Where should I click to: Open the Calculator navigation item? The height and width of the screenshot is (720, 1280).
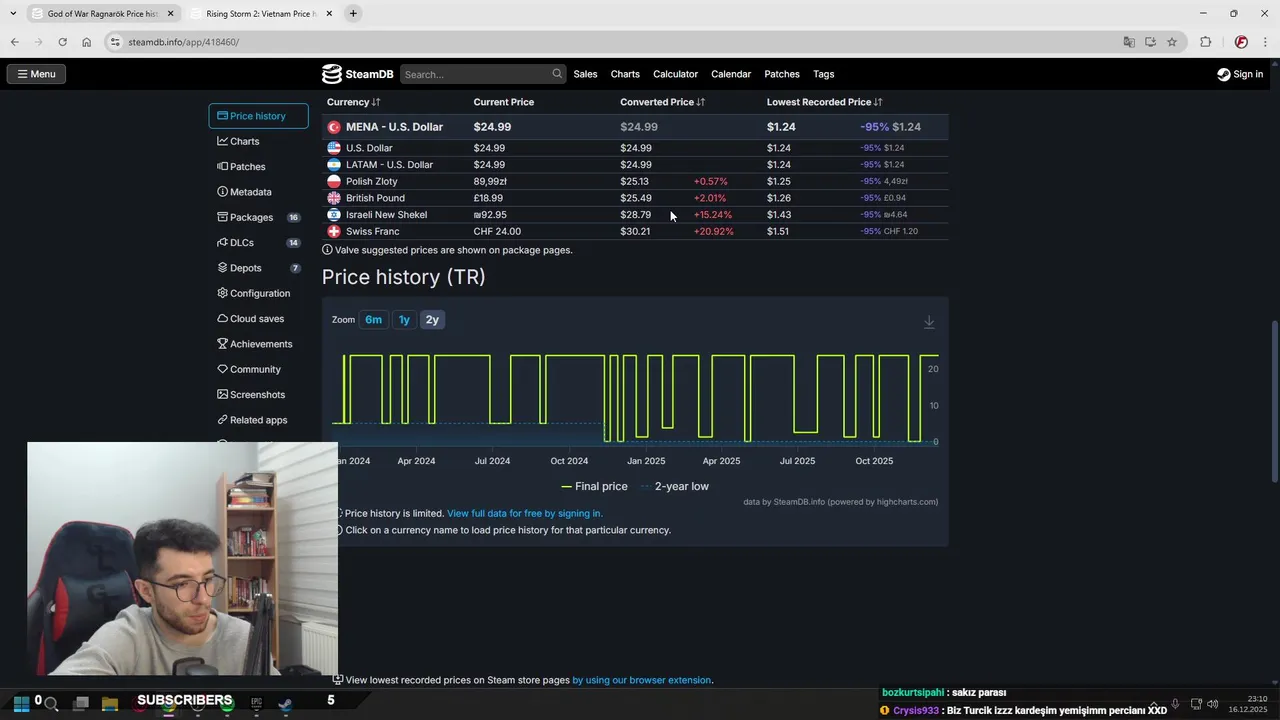tap(675, 74)
